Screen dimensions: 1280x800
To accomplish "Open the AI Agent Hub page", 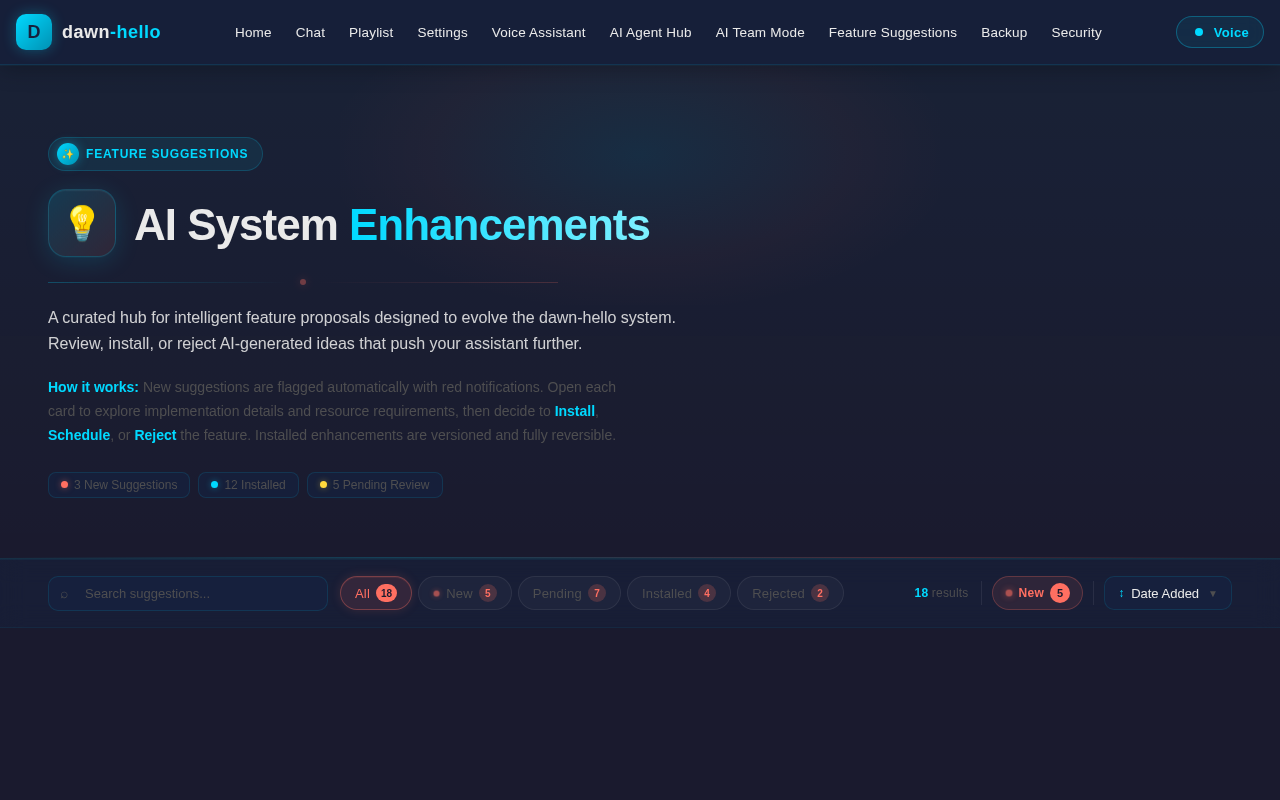I will pyautogui.click(x=650, y=32).
